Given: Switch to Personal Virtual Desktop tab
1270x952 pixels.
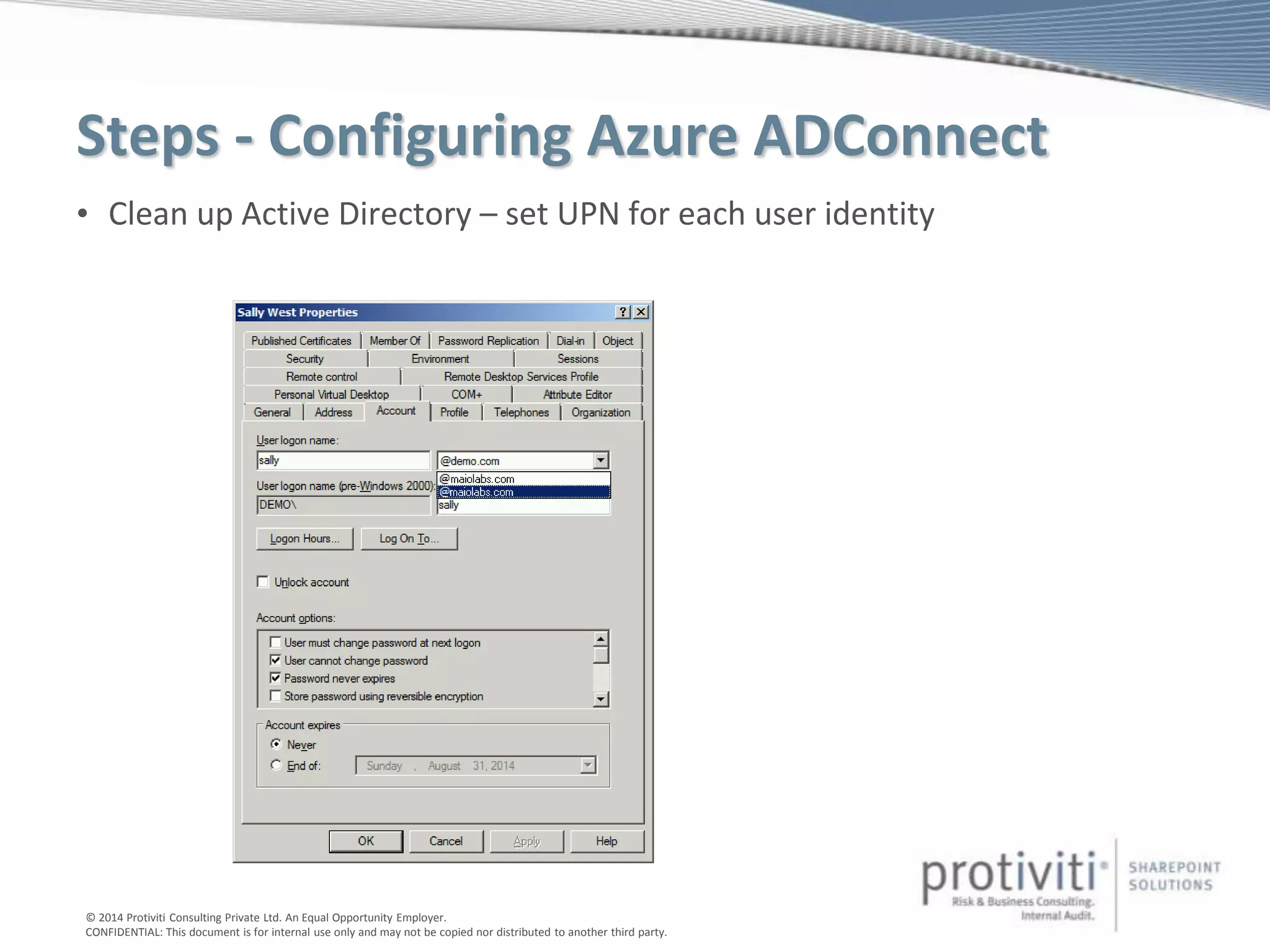Looking at the screenshot, I should coord(332,395).
